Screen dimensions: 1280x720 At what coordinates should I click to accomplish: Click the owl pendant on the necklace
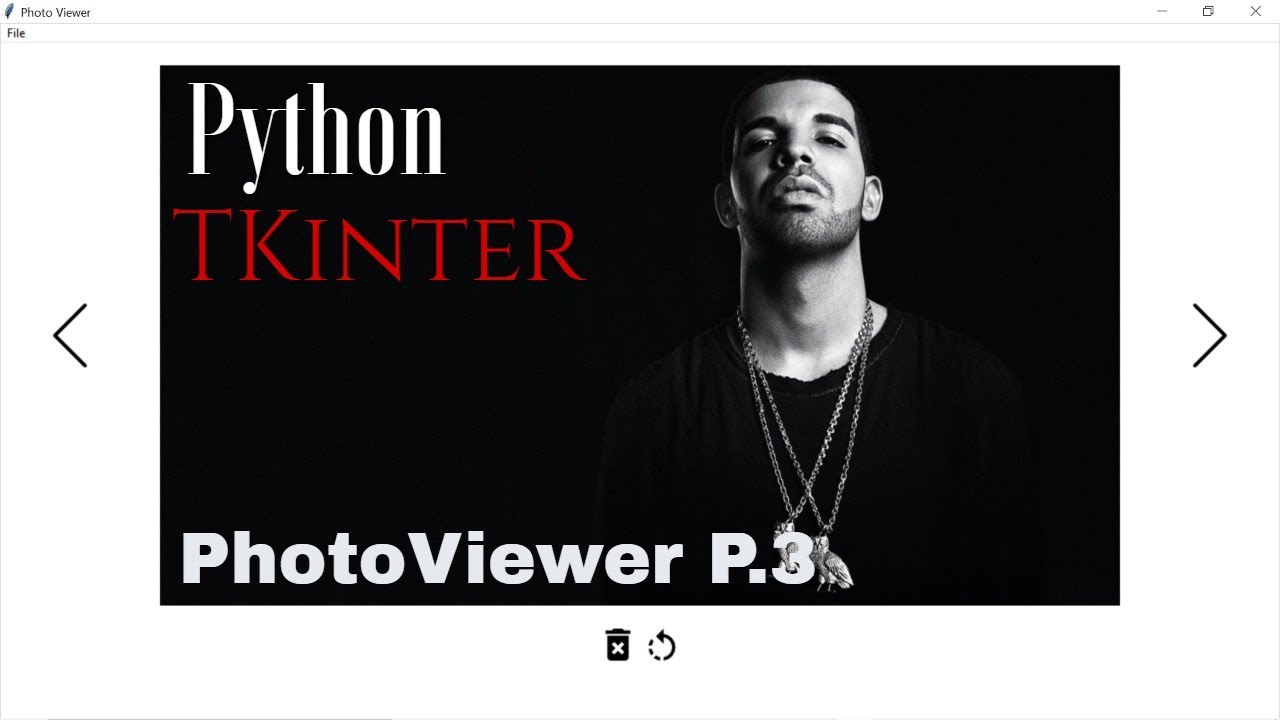tap(835, 565)
